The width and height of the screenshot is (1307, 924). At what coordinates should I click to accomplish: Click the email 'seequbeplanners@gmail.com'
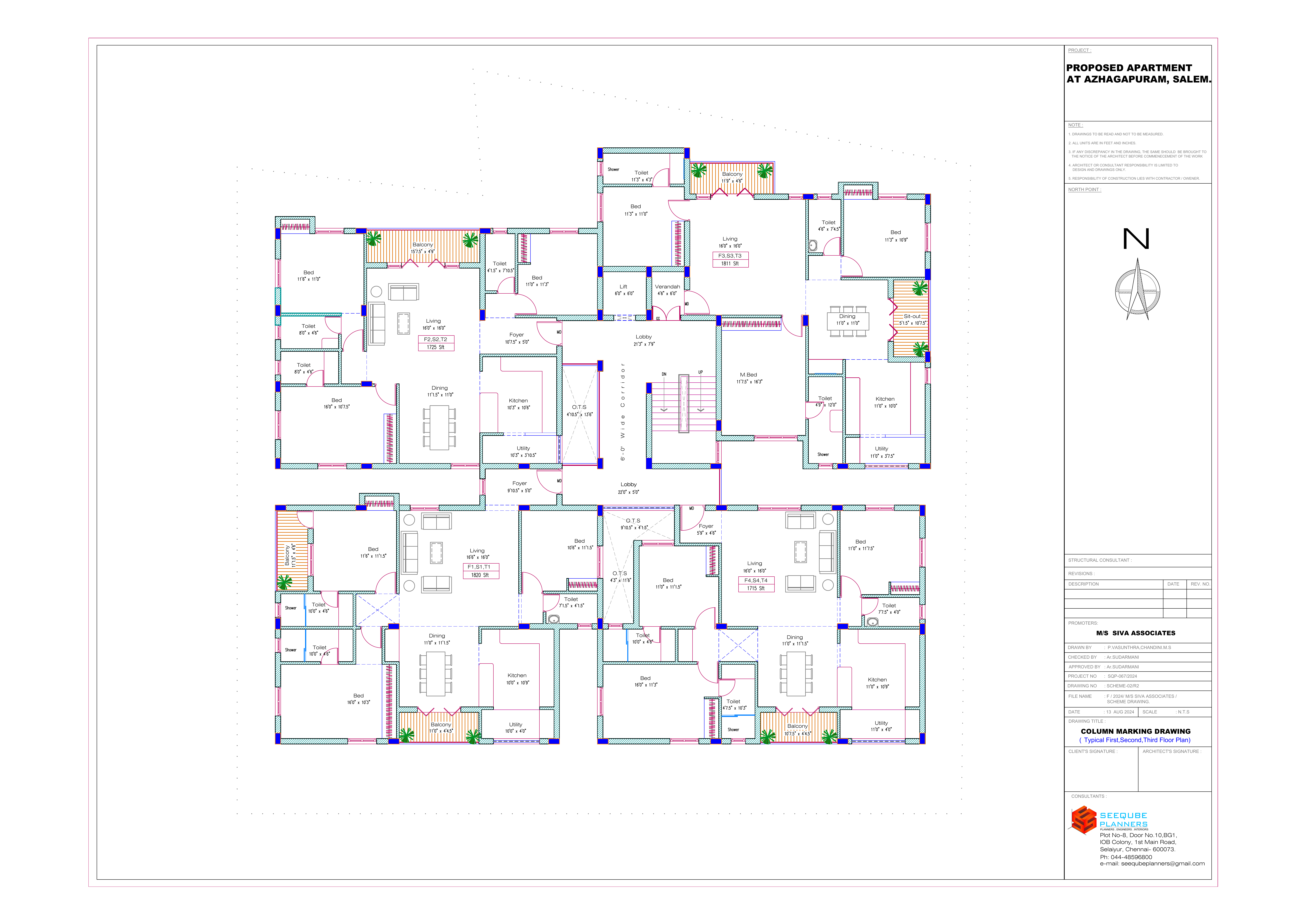click(1163, 864)
